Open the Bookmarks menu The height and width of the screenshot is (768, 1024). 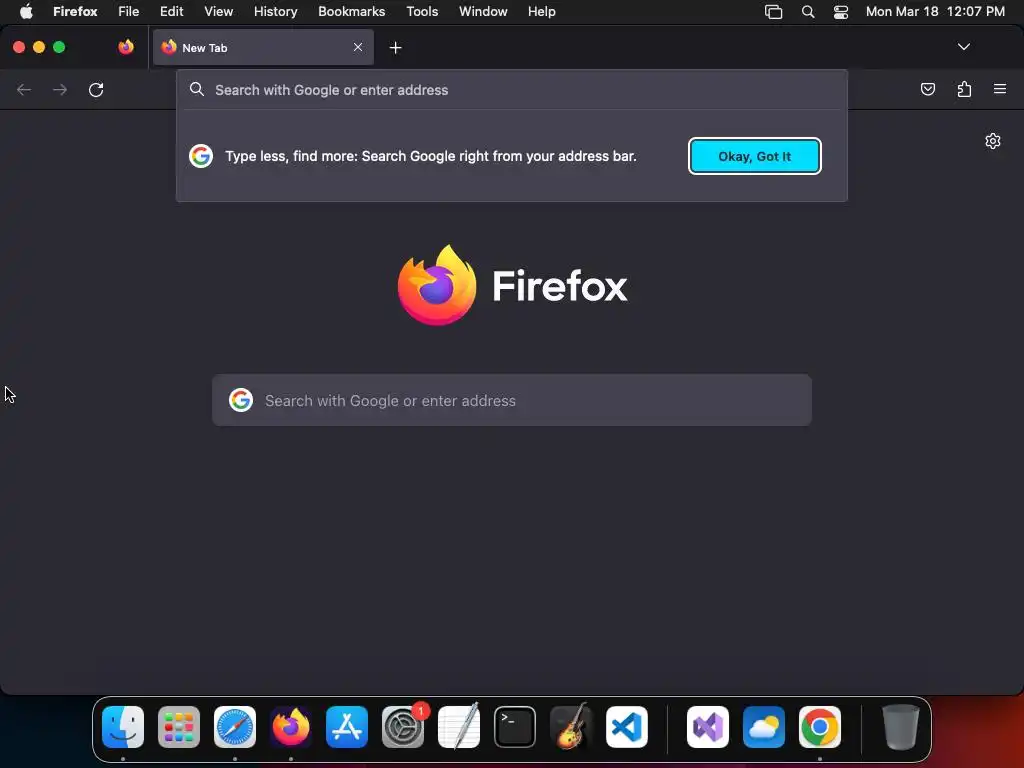tap(351, 11)
